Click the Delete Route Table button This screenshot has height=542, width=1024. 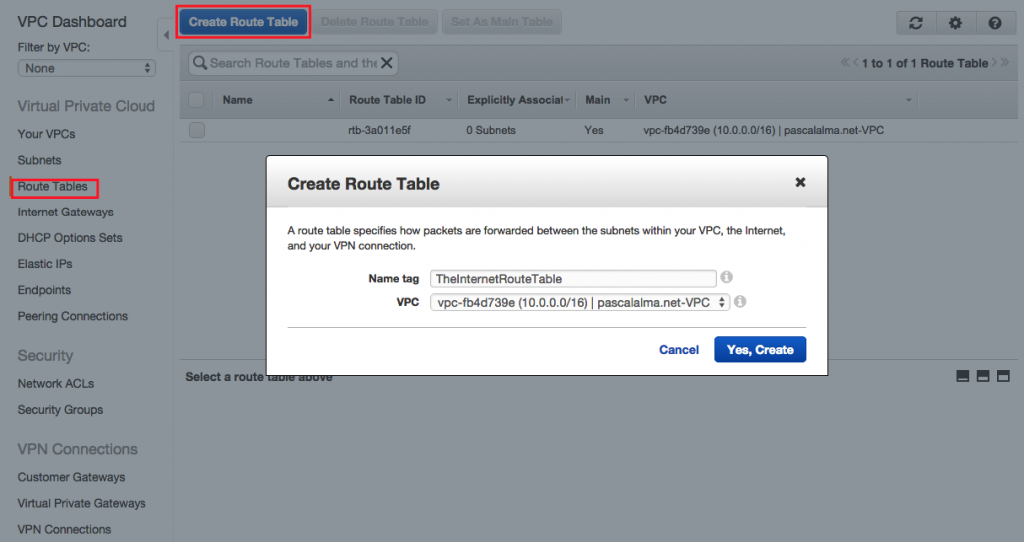coord(374,22)
